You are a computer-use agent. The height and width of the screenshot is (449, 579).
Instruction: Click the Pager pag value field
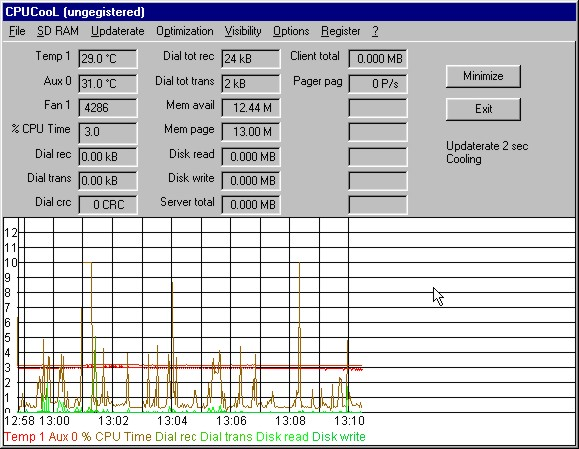(x=378, y=83)
